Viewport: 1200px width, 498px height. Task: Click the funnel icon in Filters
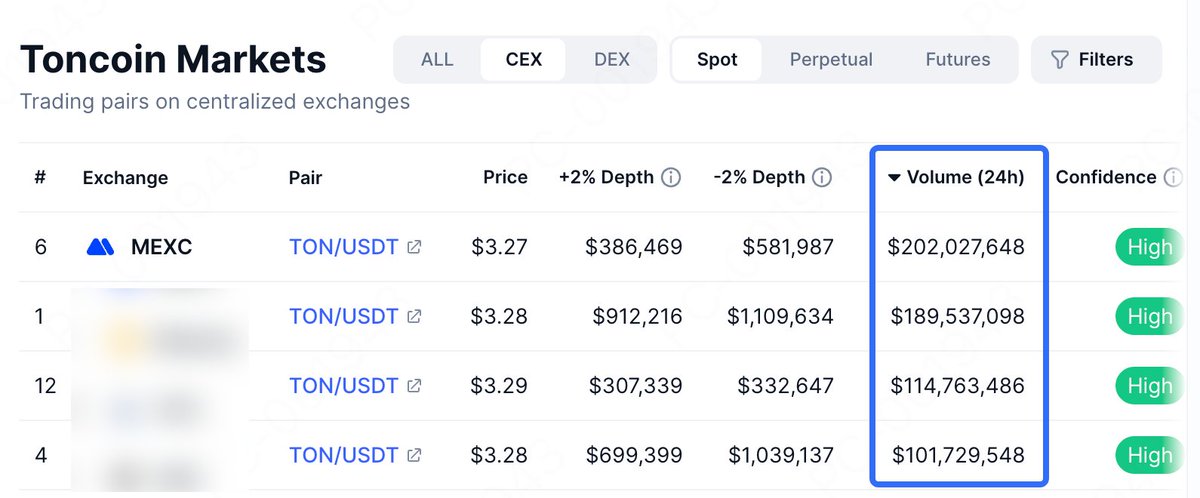tap(1060, 60)
